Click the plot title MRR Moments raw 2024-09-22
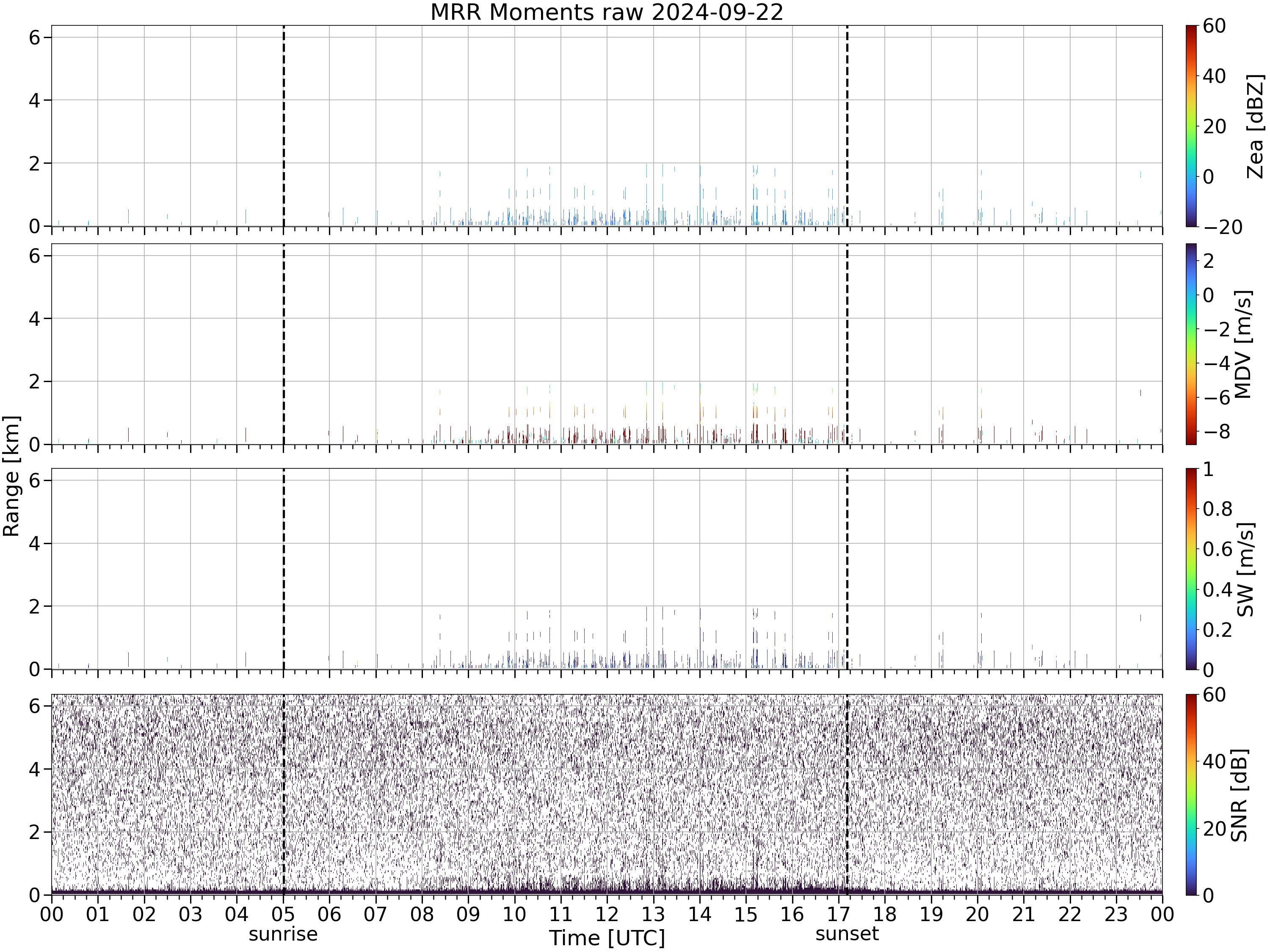Image resolution: width=1270 pixels, height=952 pixels. (606, 13)
